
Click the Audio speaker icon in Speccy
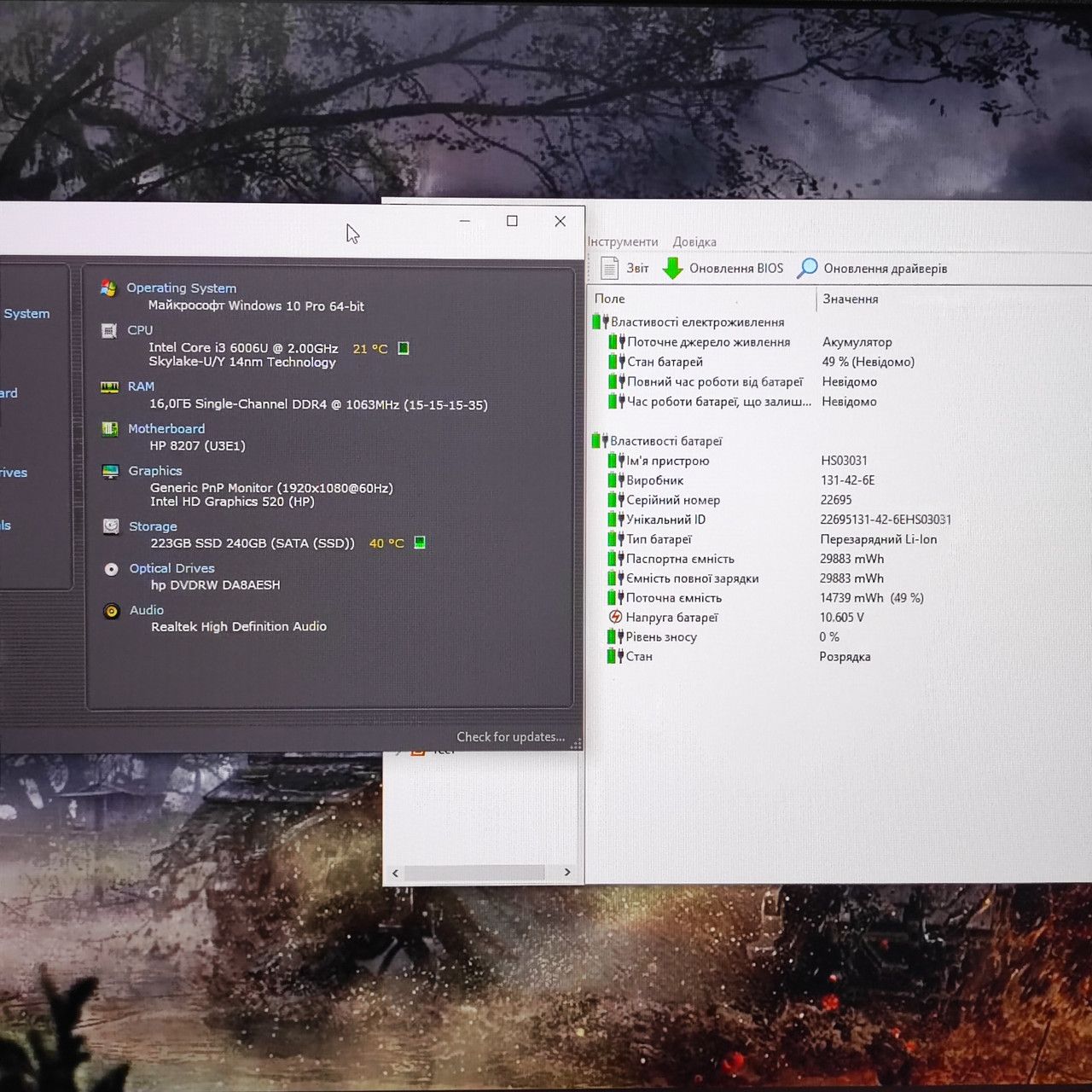(x=112, y=611)
